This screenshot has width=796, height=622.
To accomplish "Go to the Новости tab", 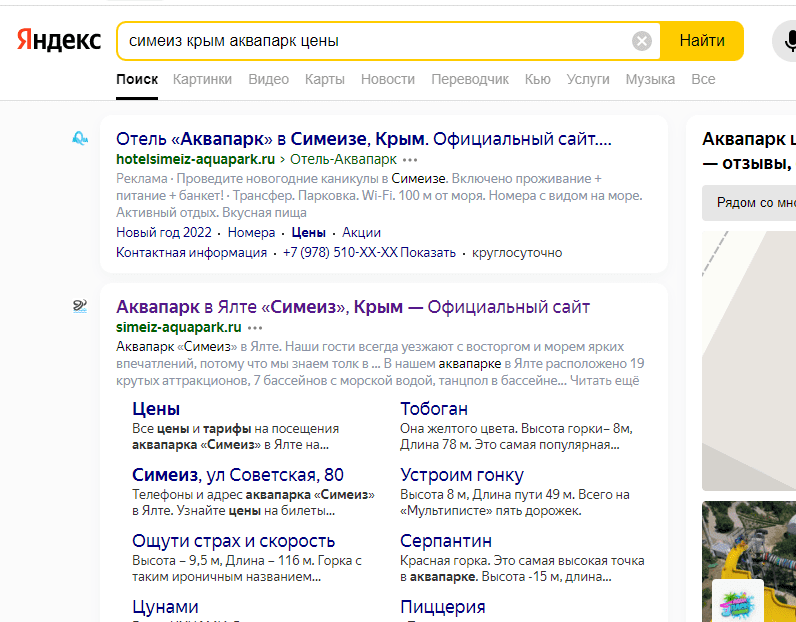I will [388, 79].
